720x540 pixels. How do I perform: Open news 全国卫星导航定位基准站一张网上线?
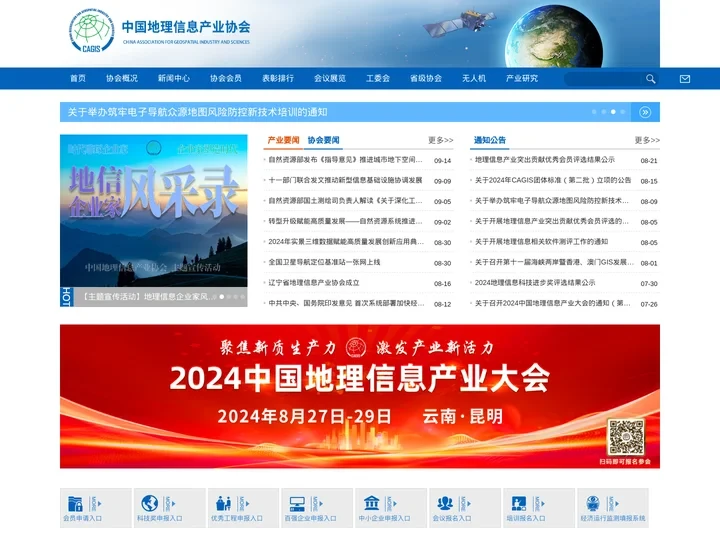click(x=324, y=262)
